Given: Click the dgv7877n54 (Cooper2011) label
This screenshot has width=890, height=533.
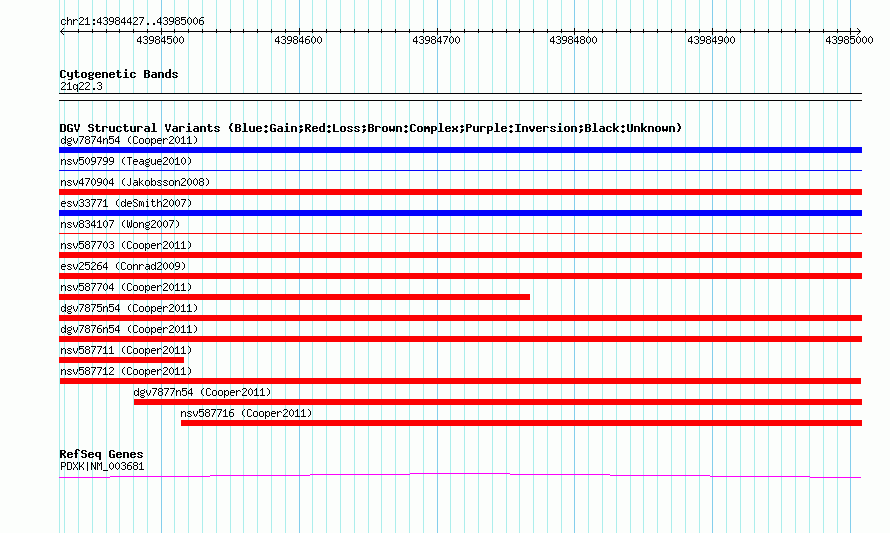Looking at the screenshot, I should [x=202, y=392].
